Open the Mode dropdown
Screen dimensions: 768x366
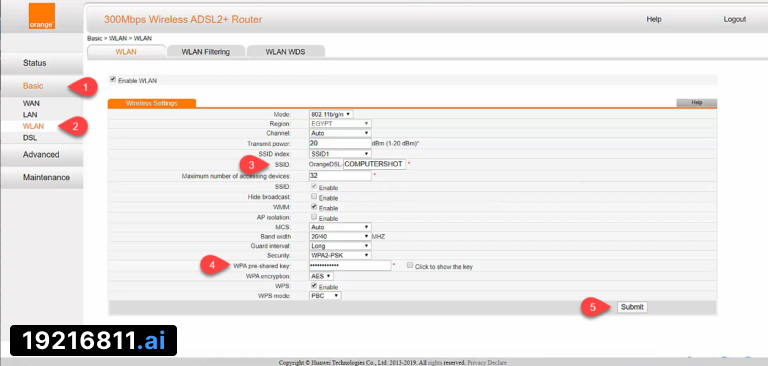[x=331, y=114]
